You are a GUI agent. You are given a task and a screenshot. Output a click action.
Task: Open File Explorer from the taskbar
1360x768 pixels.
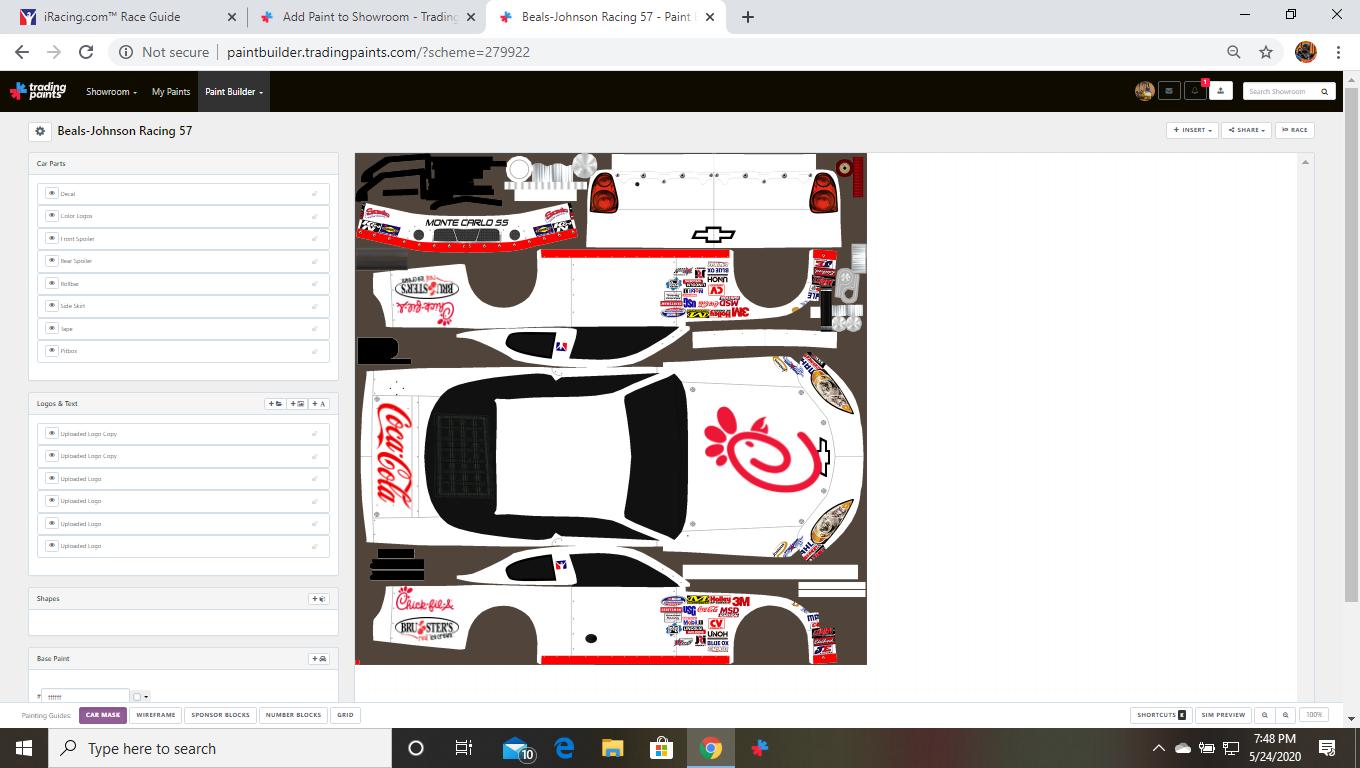(612, 748)
